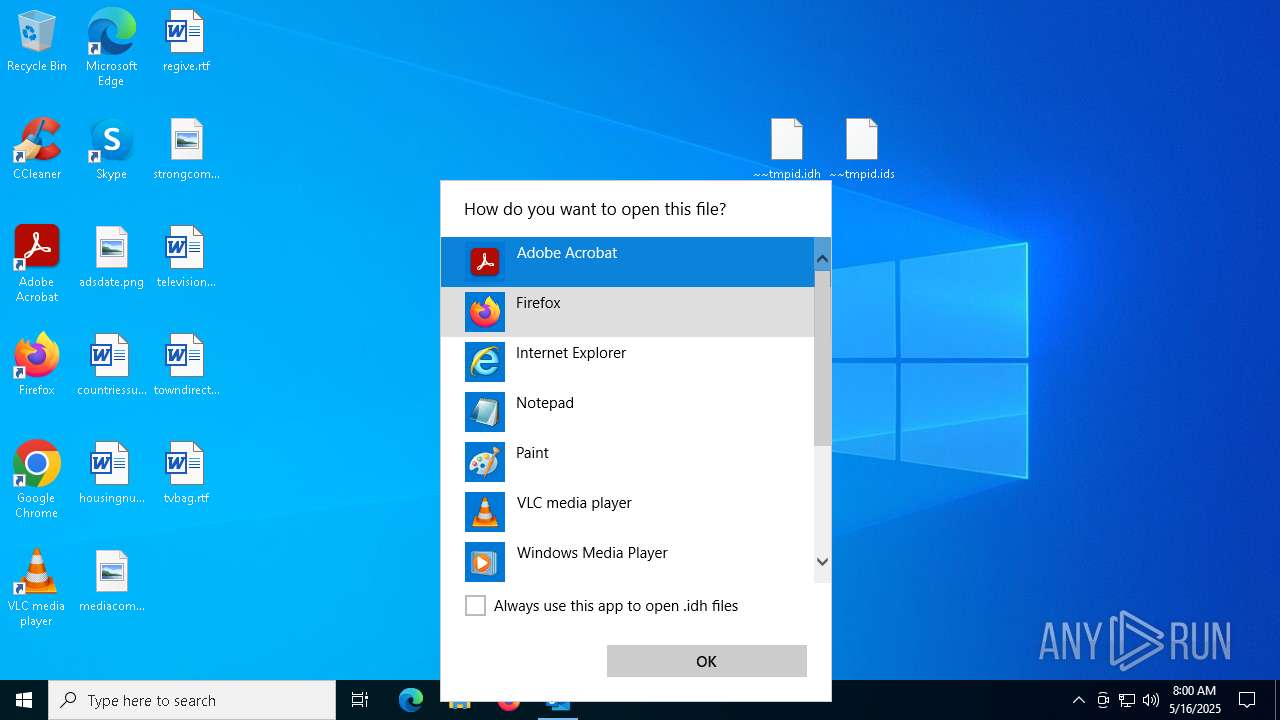Click the app list scroll down arrow
This screenshot has width=1280, height=720.
tap(822, 562)
